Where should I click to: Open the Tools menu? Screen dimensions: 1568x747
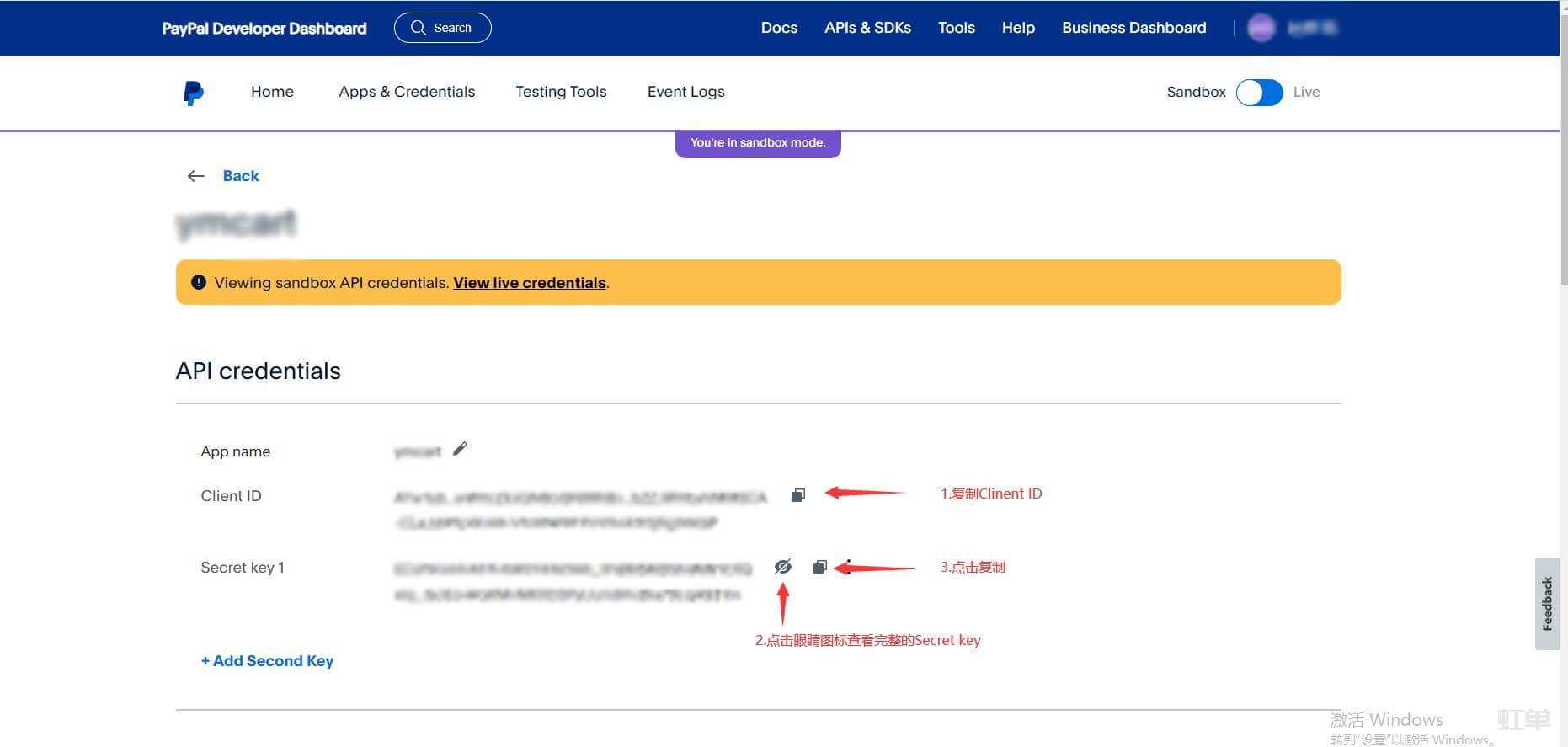[x=957, y=28]
